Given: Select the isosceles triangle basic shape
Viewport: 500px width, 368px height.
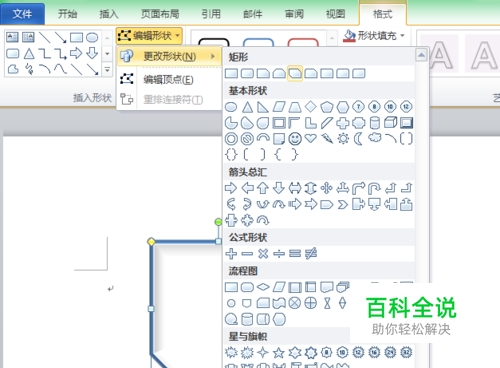Looking at the screenshot, I should [247, 107].
